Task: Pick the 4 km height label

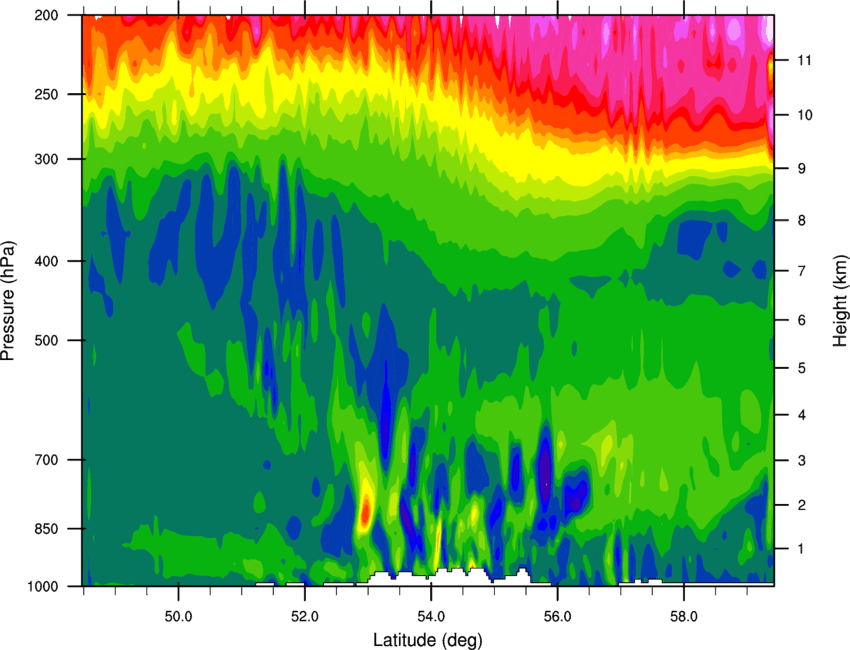Action: (x=802, y=415)
